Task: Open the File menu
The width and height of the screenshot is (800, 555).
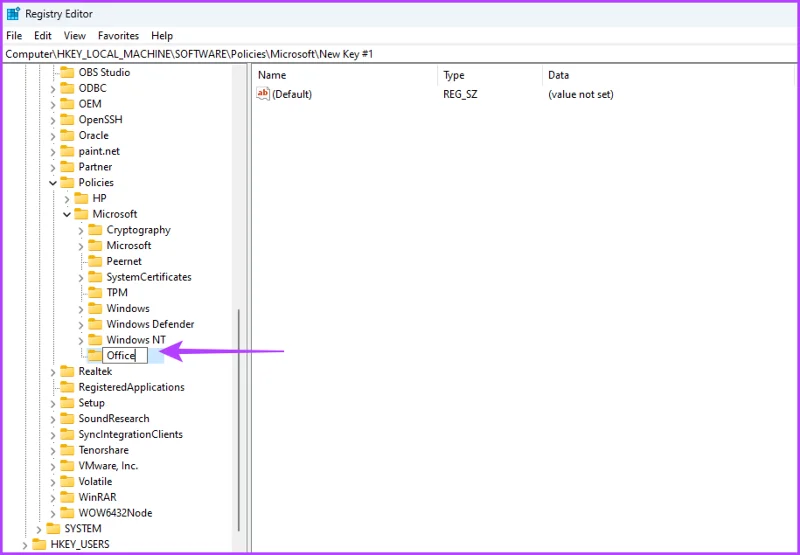Action: (14, 36)
